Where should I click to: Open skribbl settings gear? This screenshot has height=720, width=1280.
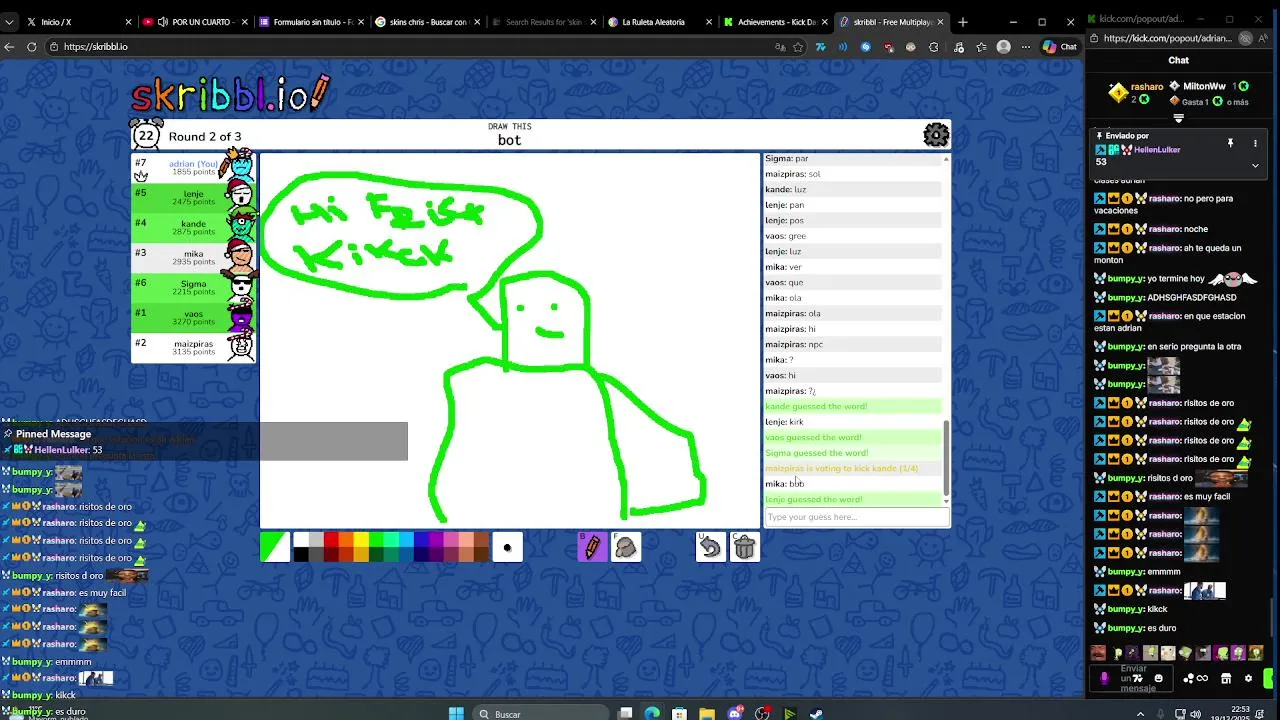point(936,135)
